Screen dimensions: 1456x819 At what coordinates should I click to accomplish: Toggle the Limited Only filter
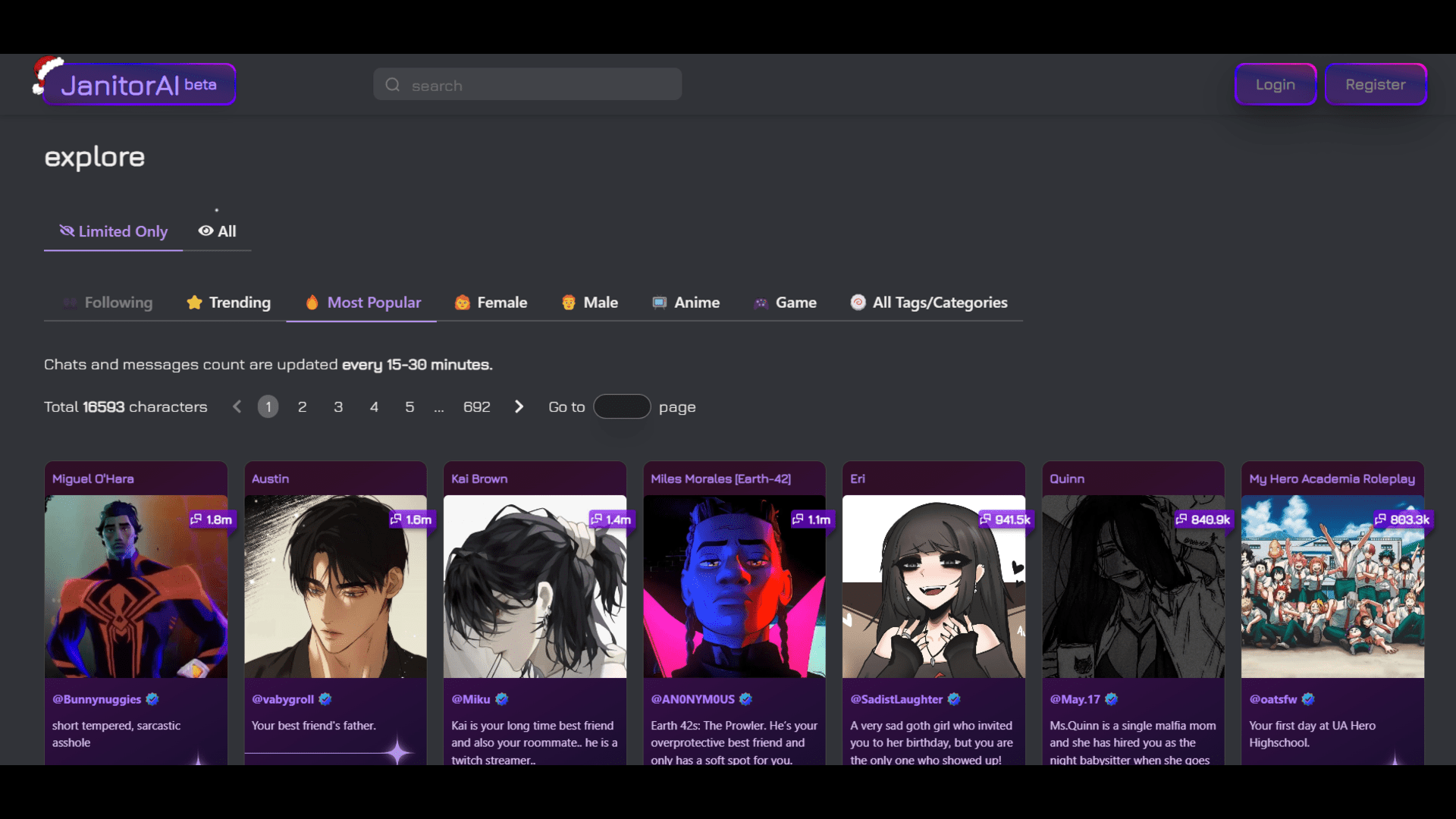point(113,231)
